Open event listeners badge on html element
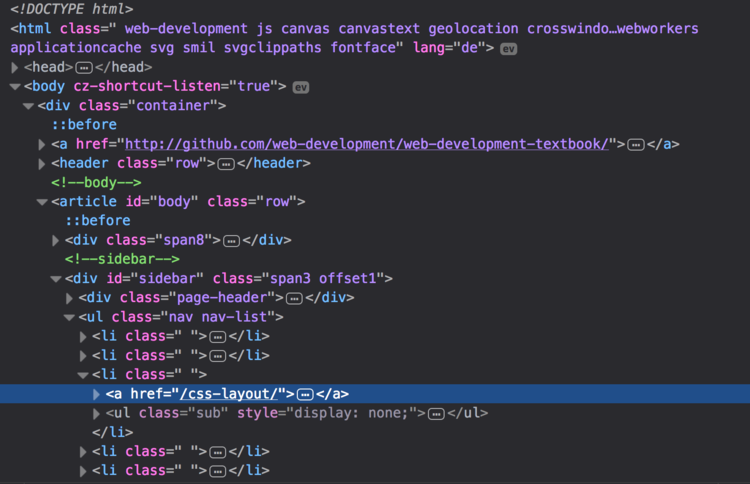This screenshot has width=750, height=484. click(x=508, y=49)
